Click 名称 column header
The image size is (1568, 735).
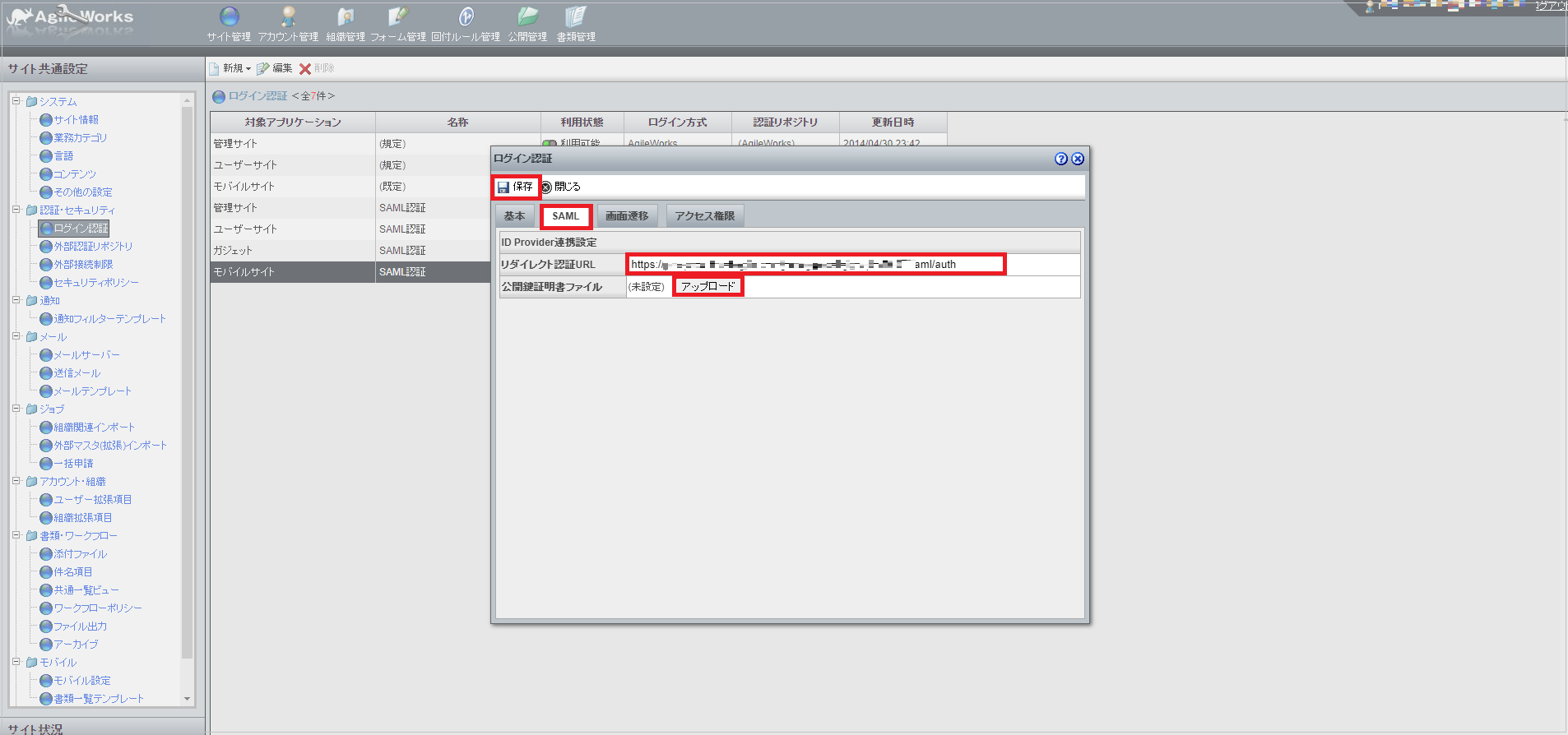pos(457,122)
